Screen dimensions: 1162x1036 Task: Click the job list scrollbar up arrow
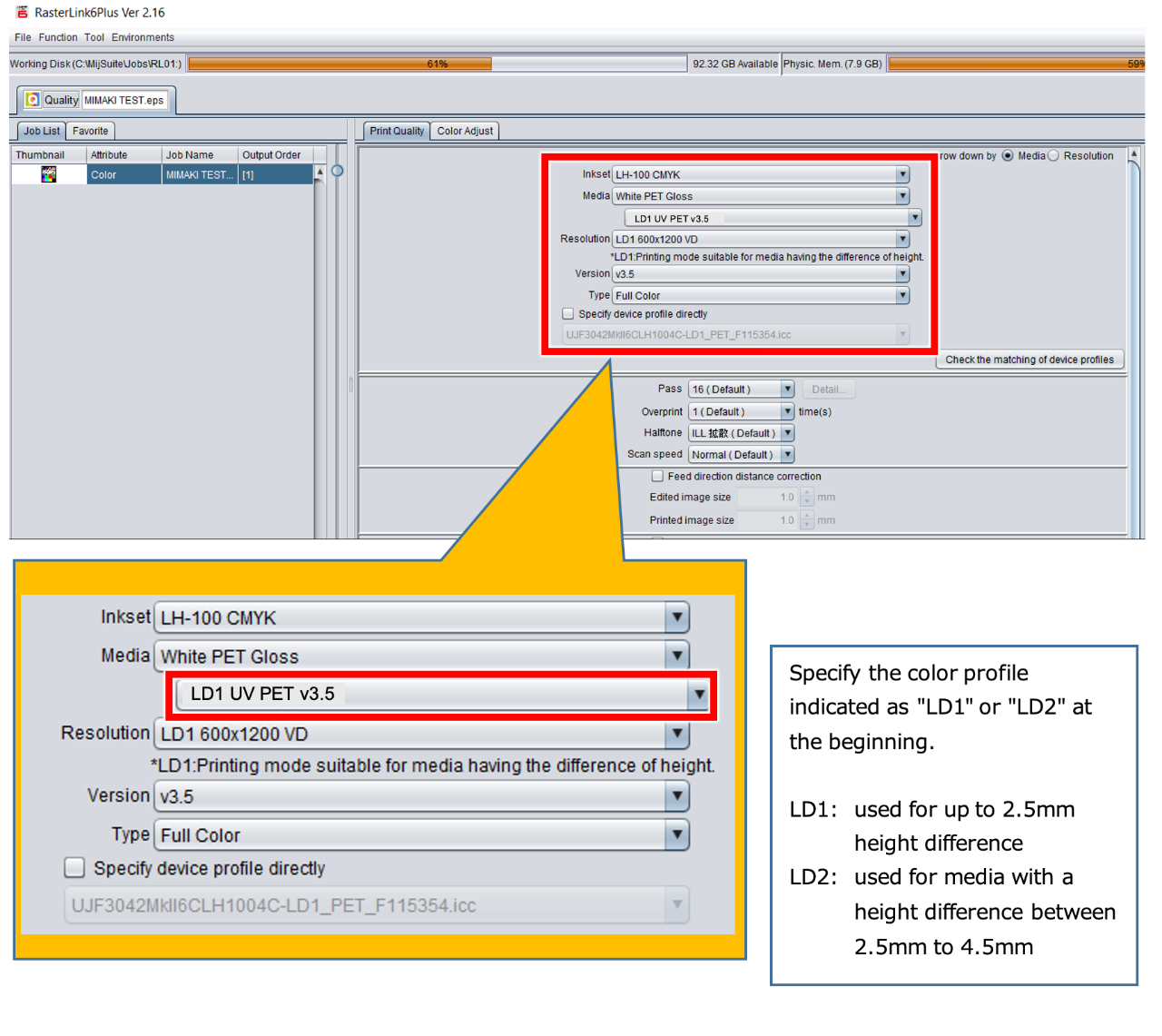tap(320, 172)
